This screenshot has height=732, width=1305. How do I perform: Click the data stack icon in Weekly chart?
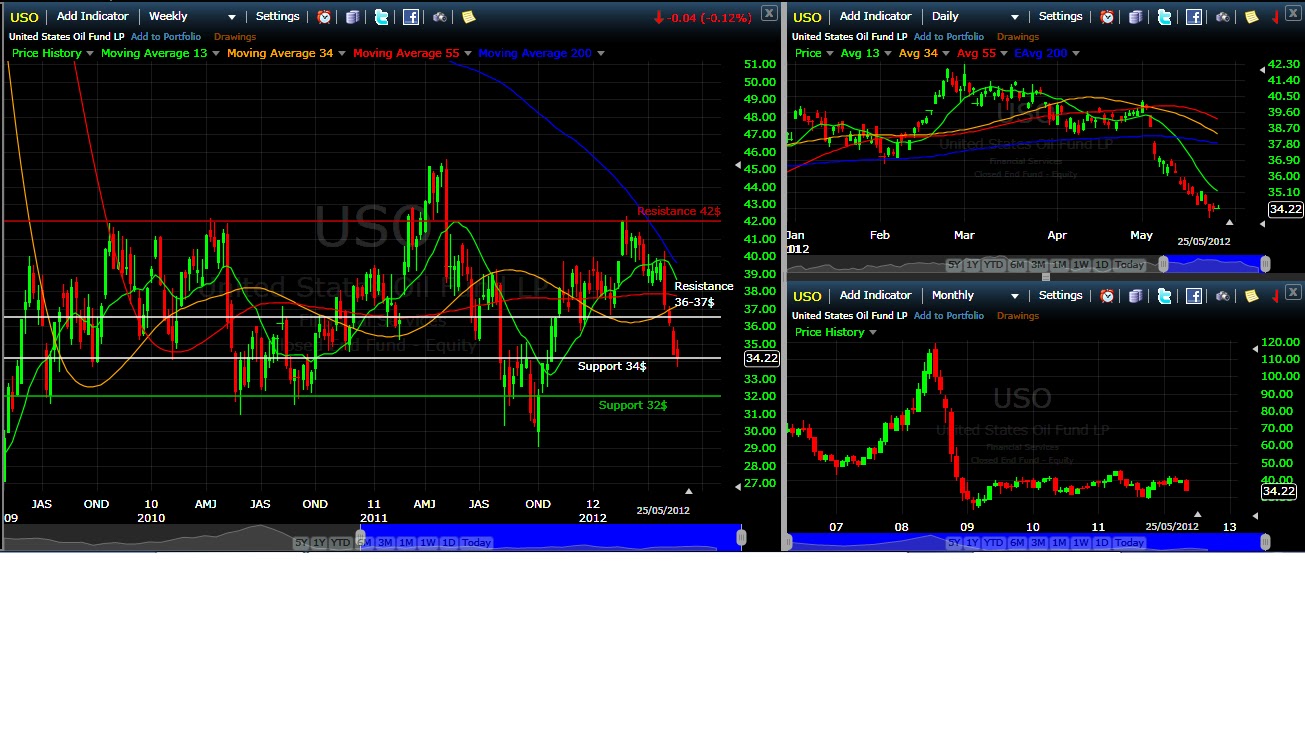tap(353, 17)
